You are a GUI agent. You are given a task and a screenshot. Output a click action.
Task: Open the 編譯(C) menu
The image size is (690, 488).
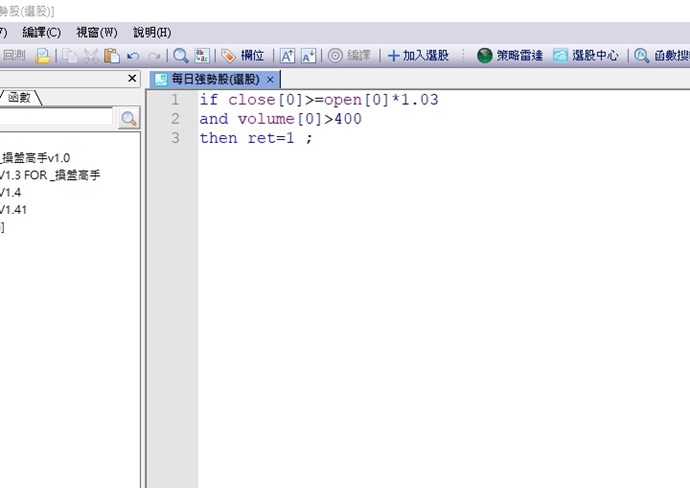coord(41,33)
